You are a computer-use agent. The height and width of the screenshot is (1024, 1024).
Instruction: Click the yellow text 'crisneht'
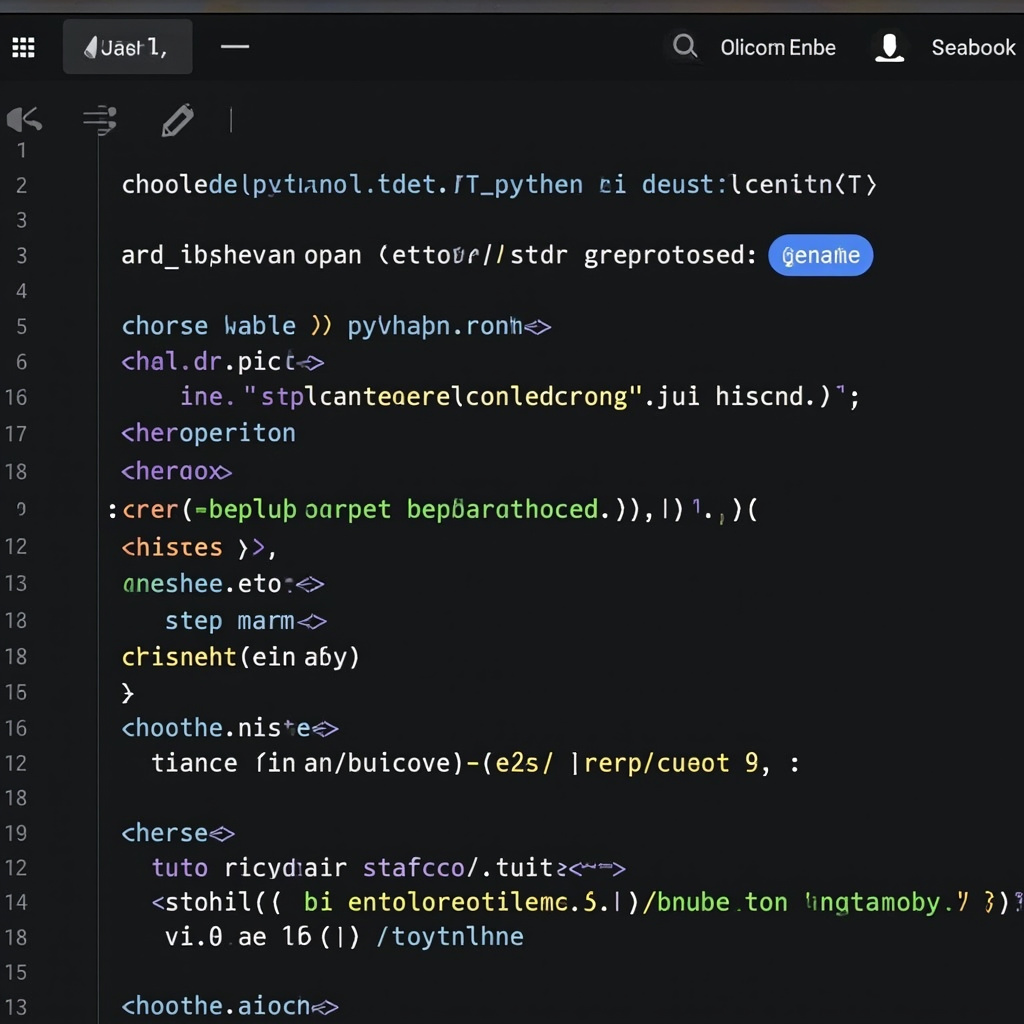click(x=179, y=656)
